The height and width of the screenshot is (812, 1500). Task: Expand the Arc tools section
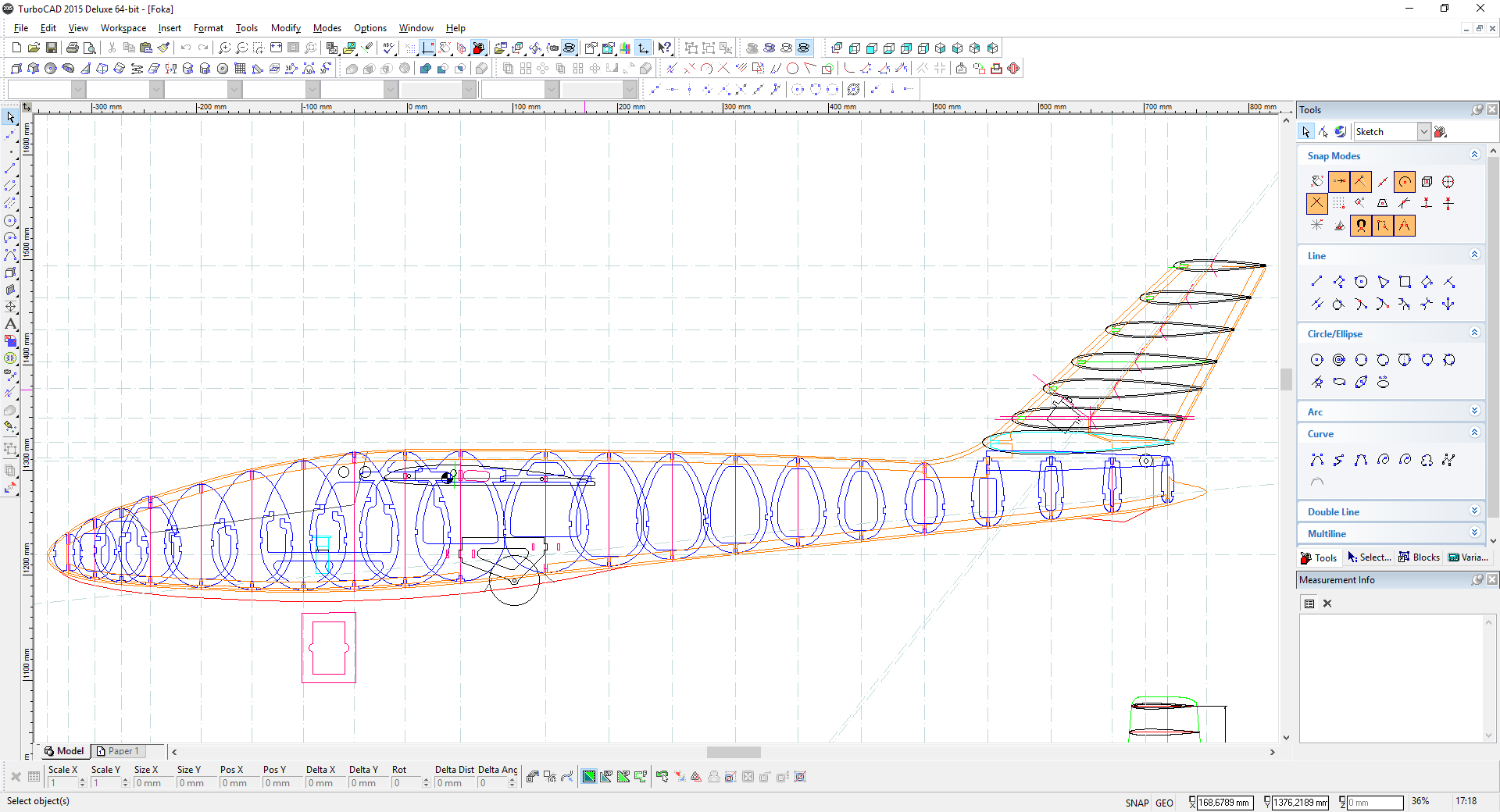pyautogui.click(x=1474, y=411)
